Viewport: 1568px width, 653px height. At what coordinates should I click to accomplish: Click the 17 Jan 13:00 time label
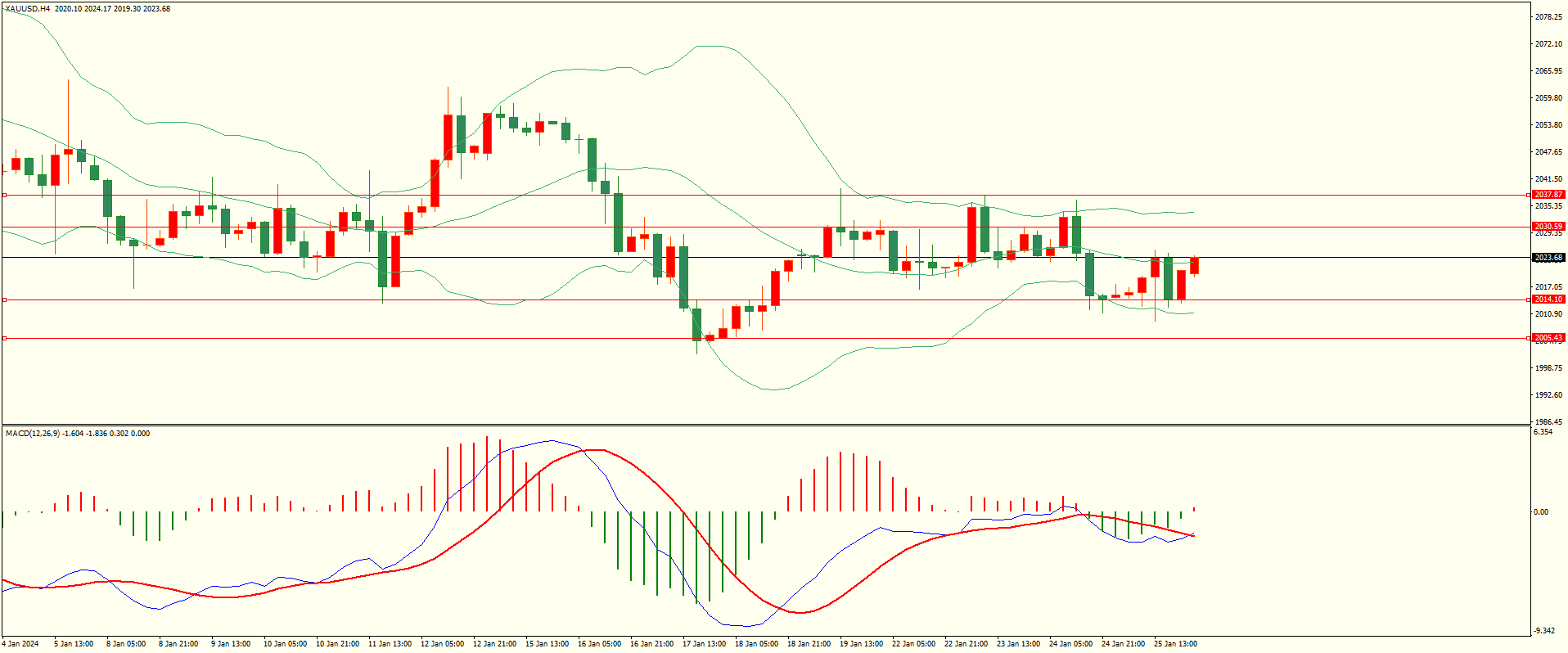pyautogui.click(x=704, y=644)
